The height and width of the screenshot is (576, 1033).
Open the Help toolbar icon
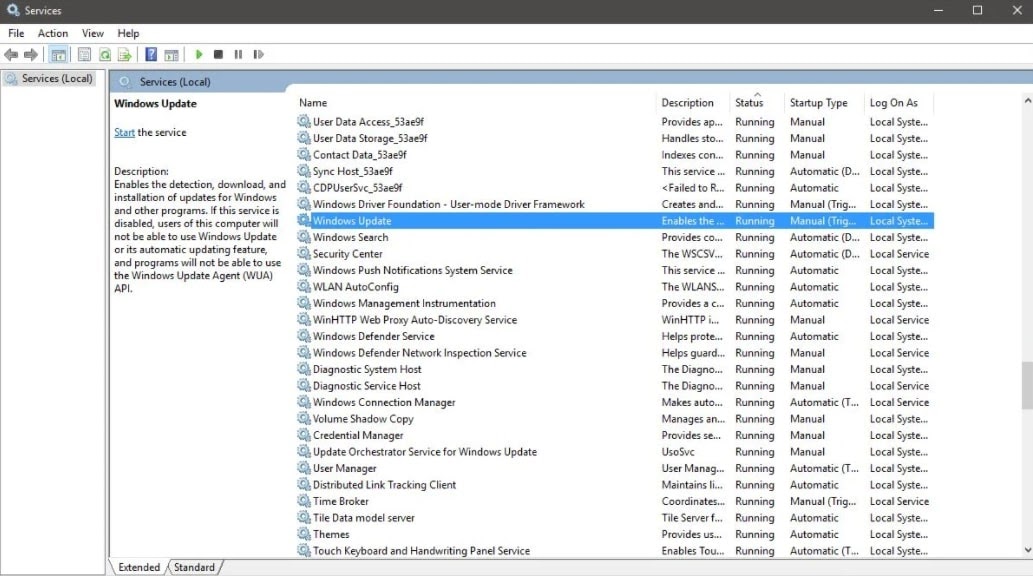pos(151,55)
